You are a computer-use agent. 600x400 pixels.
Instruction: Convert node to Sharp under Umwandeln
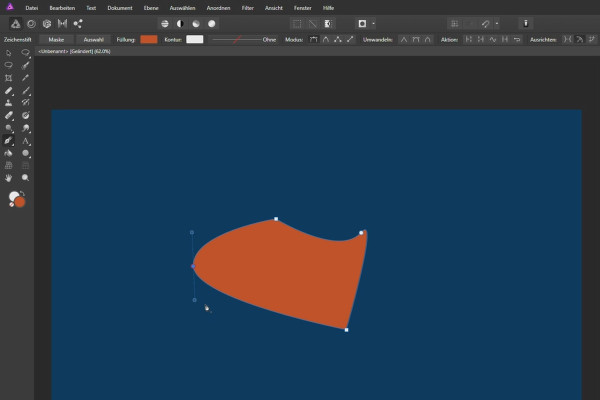tap(404, 39)
